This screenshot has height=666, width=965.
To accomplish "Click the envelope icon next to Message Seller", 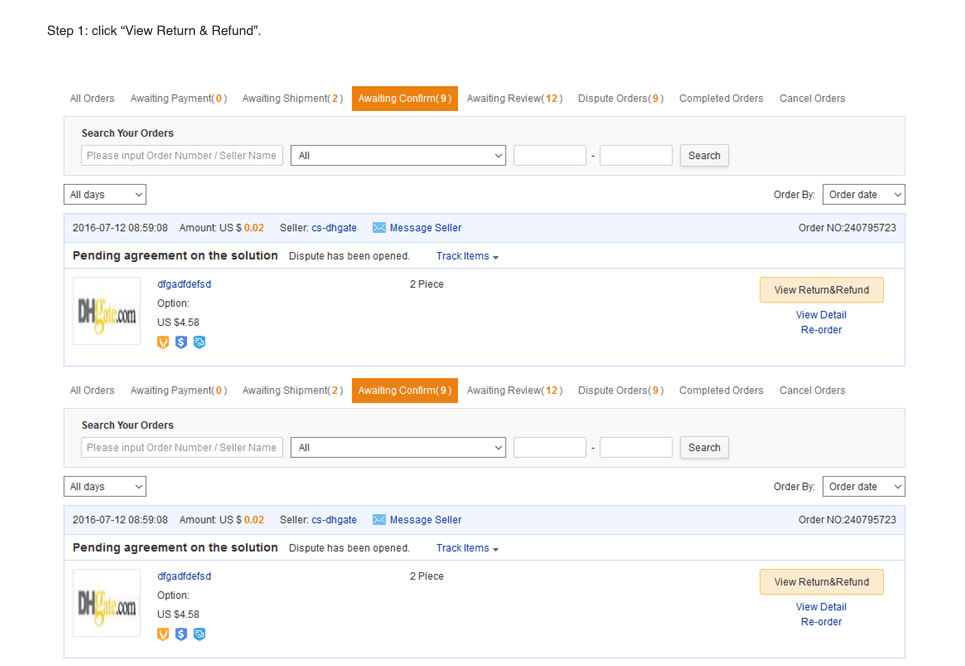I will (378, 227).
